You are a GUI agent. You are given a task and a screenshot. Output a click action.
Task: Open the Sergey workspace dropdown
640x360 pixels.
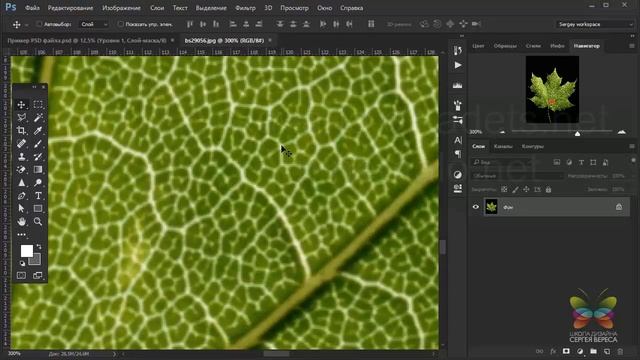point(596,24)
